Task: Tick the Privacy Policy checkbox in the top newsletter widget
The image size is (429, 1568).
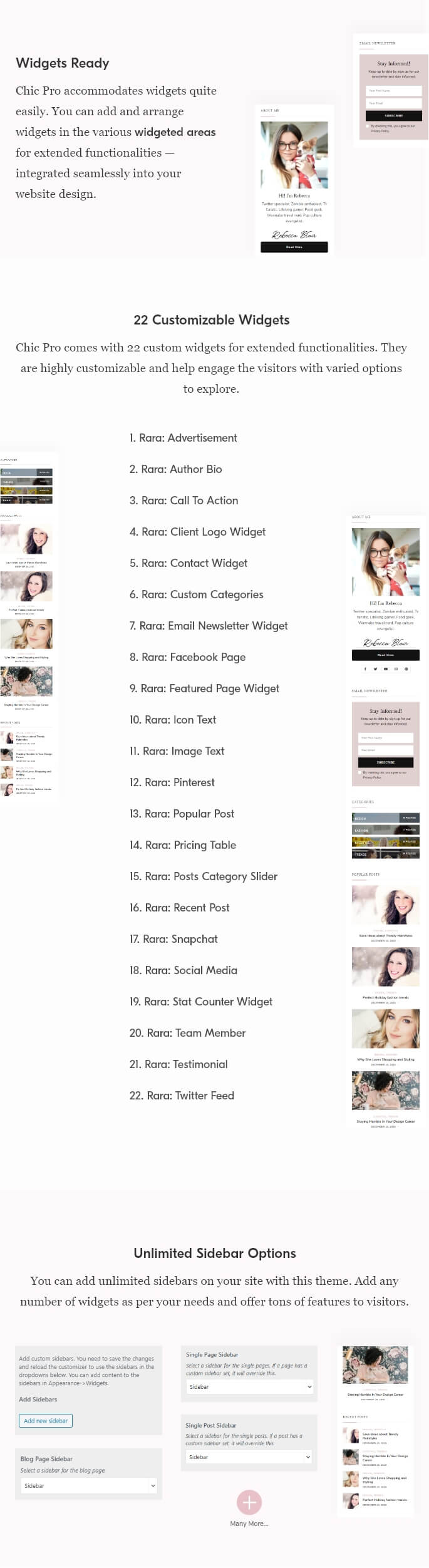Action: coord(367,126)
